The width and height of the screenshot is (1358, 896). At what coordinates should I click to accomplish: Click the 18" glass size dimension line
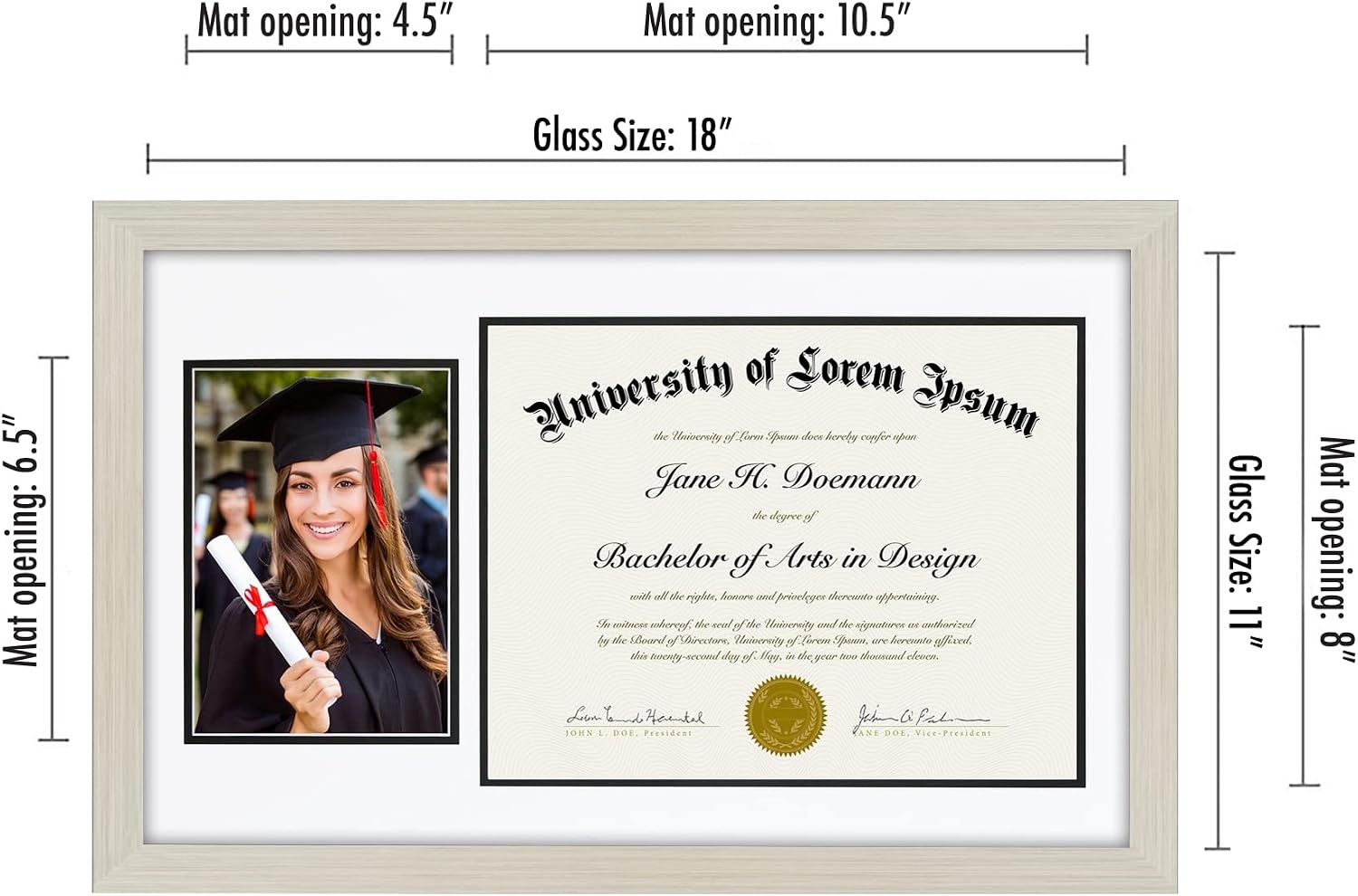(636, 162)
